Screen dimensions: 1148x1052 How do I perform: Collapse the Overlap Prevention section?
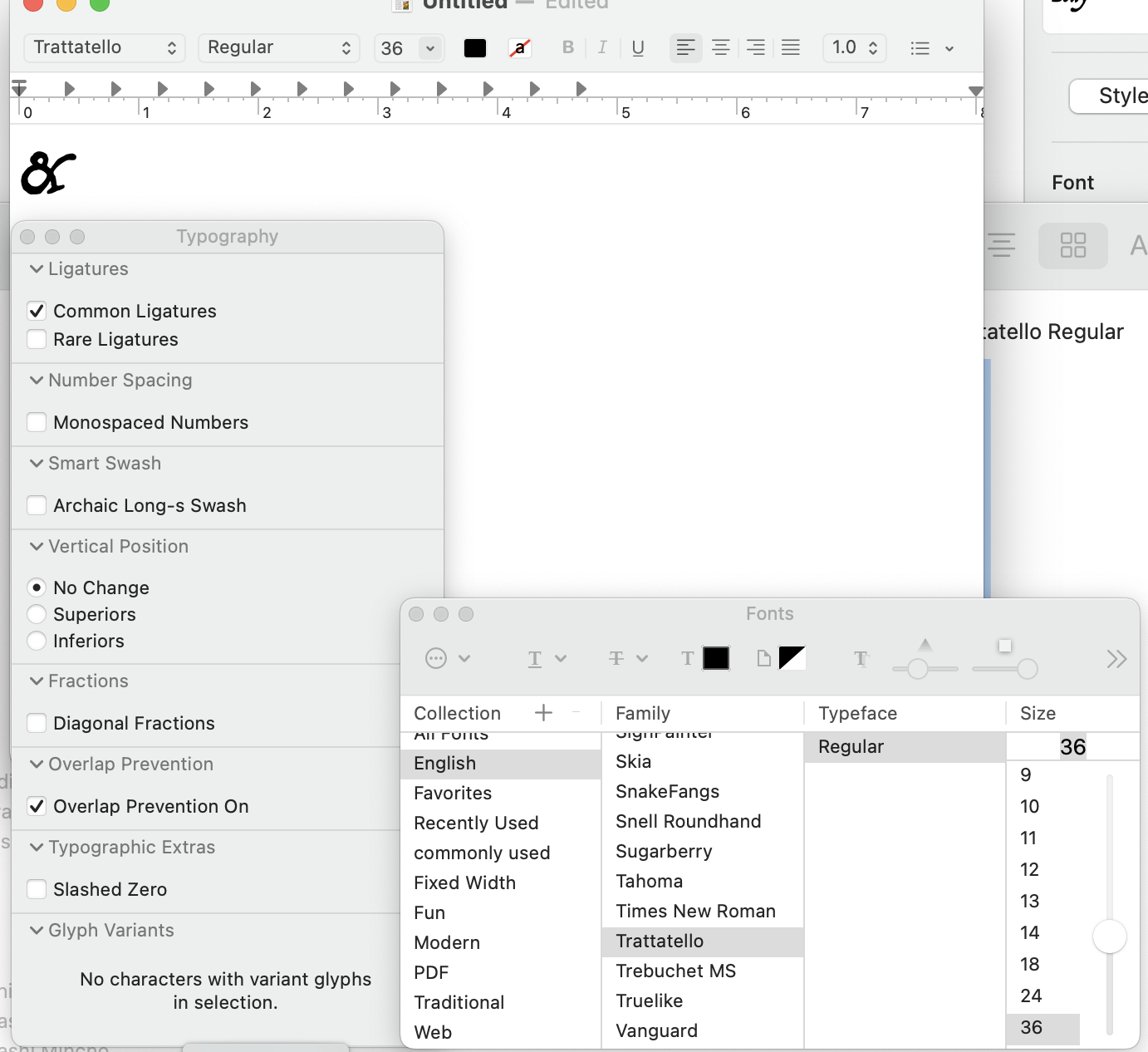[37, 764]
